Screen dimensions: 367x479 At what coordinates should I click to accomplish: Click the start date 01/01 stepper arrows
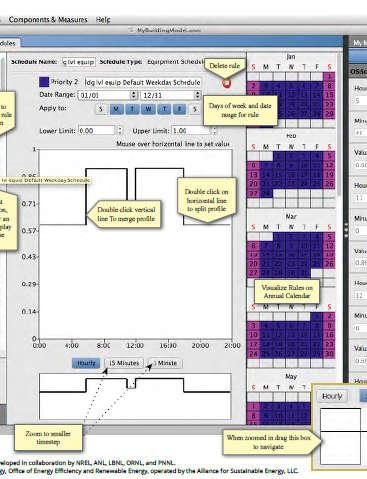[x=134, y=95]
